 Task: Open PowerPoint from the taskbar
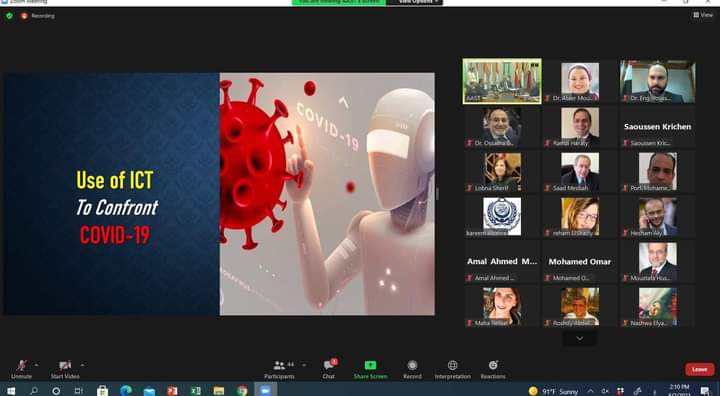(x=173, y=390)
